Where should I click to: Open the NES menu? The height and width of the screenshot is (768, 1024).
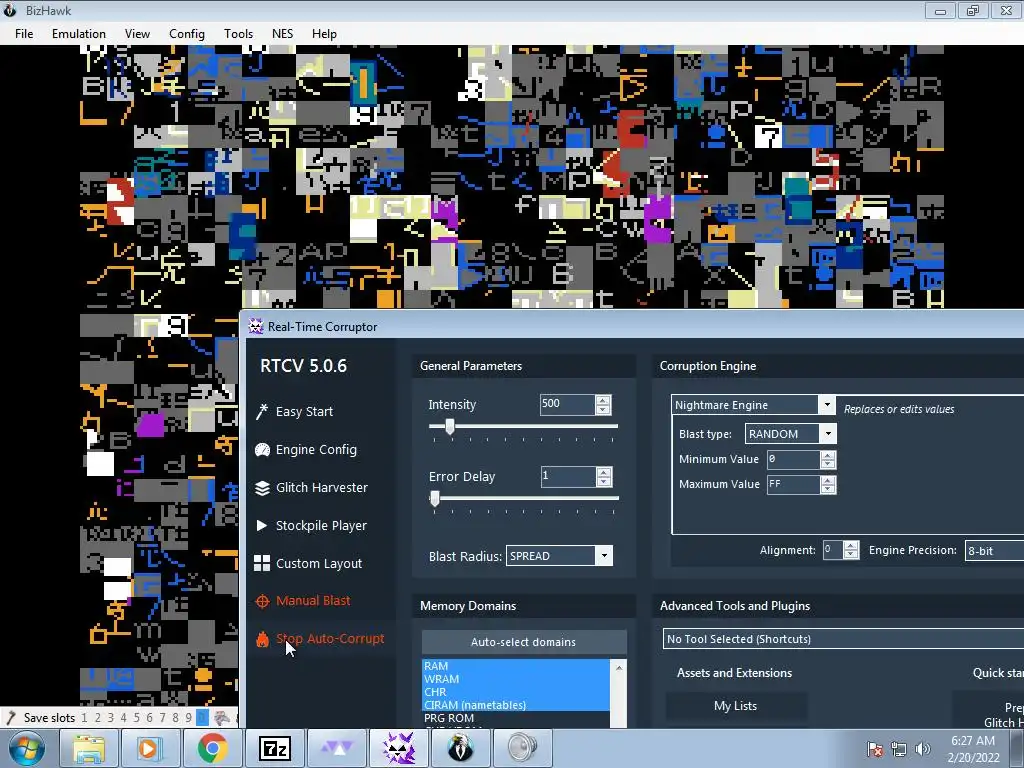click(282, 34)
